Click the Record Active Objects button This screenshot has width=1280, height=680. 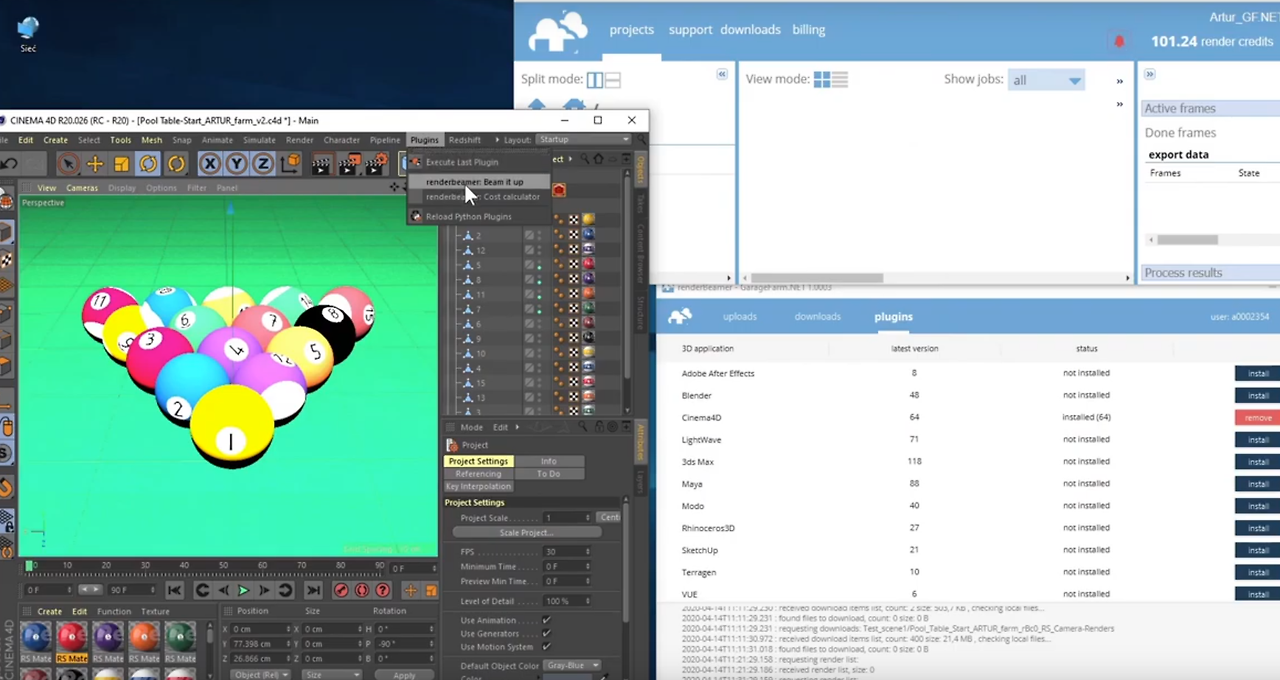(x=341, y=590)
